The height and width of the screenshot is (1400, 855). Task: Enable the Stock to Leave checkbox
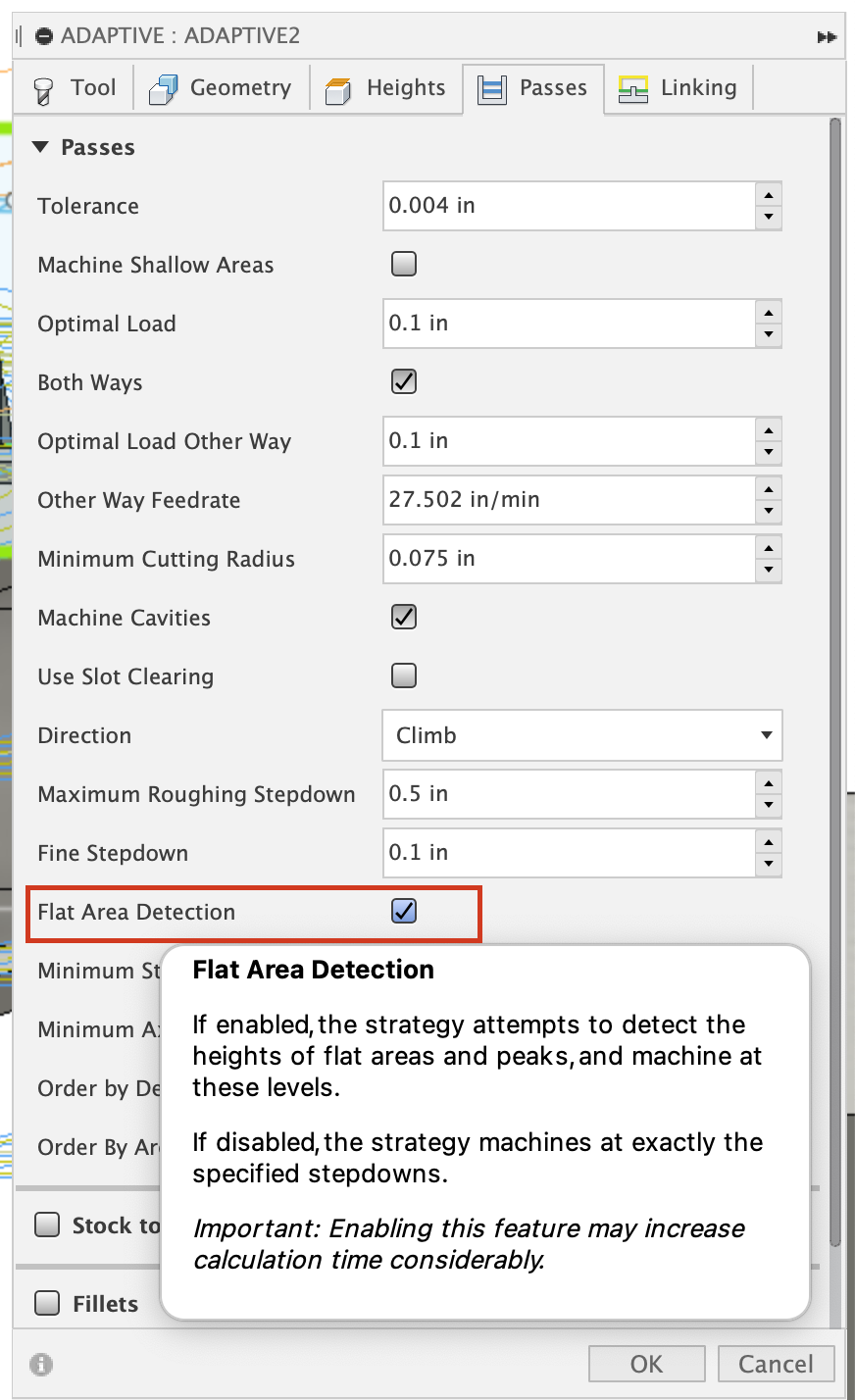[x=46, y=1225]
